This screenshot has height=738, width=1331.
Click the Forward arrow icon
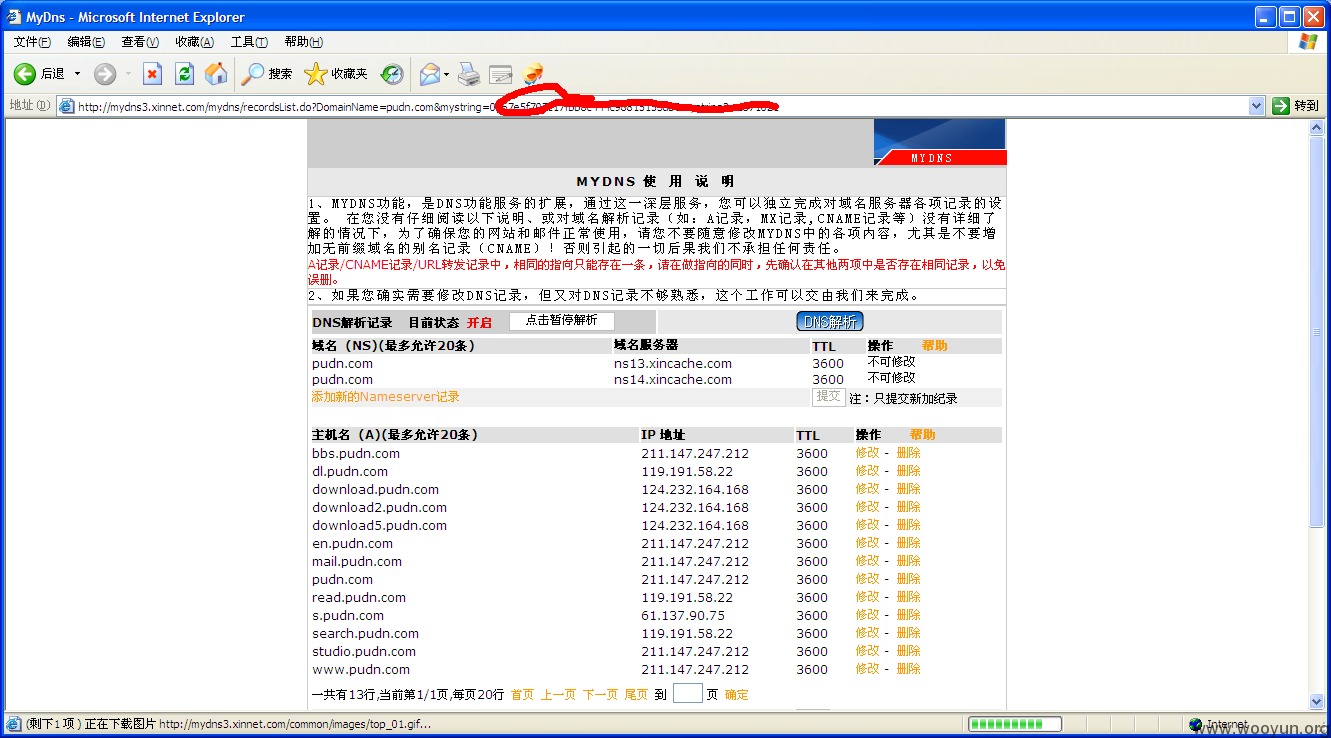click(105, 73)
